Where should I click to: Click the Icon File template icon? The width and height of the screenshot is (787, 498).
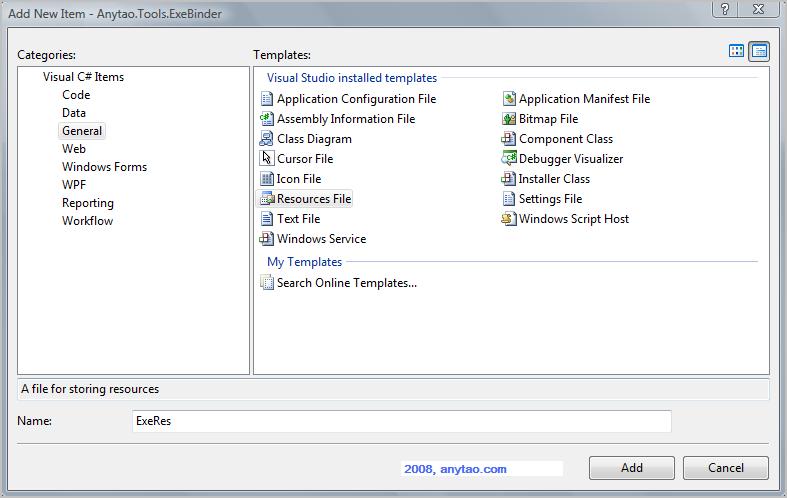point(266,179)
